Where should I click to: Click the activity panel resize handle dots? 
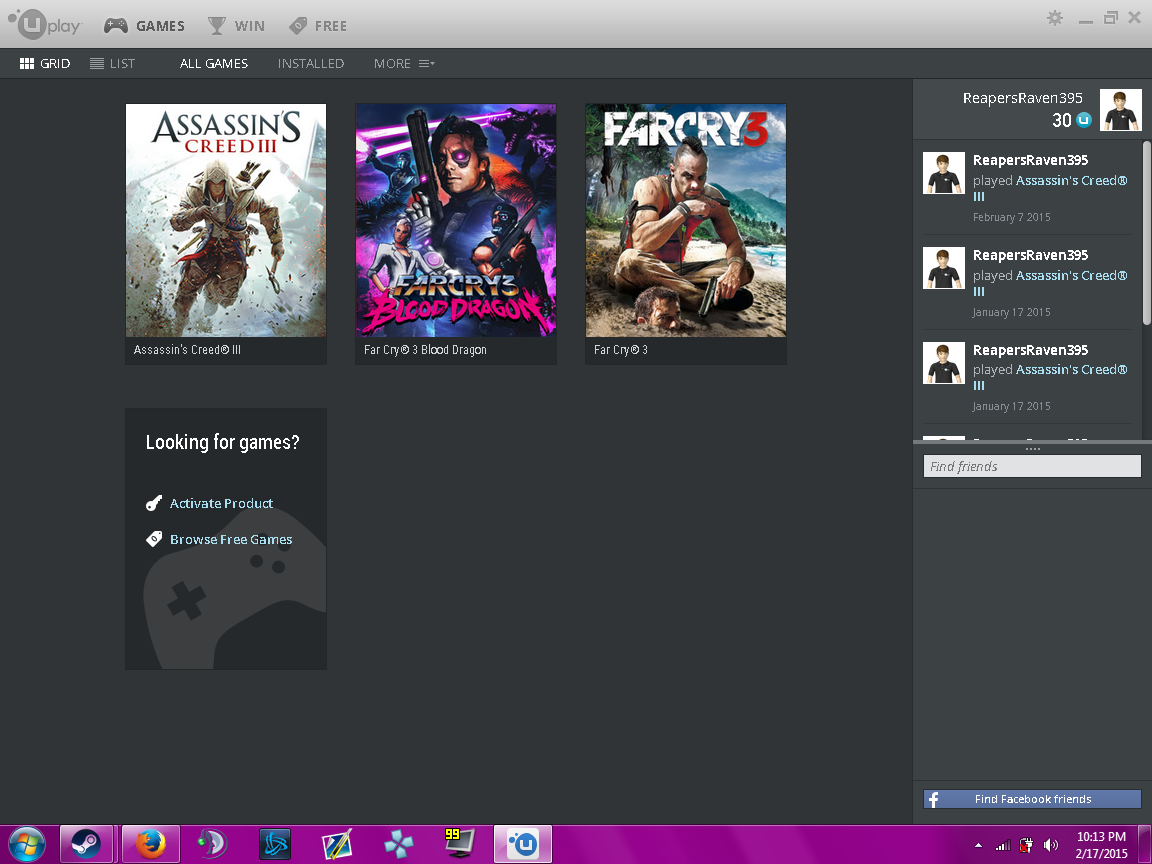click(x=1032, y=448)
